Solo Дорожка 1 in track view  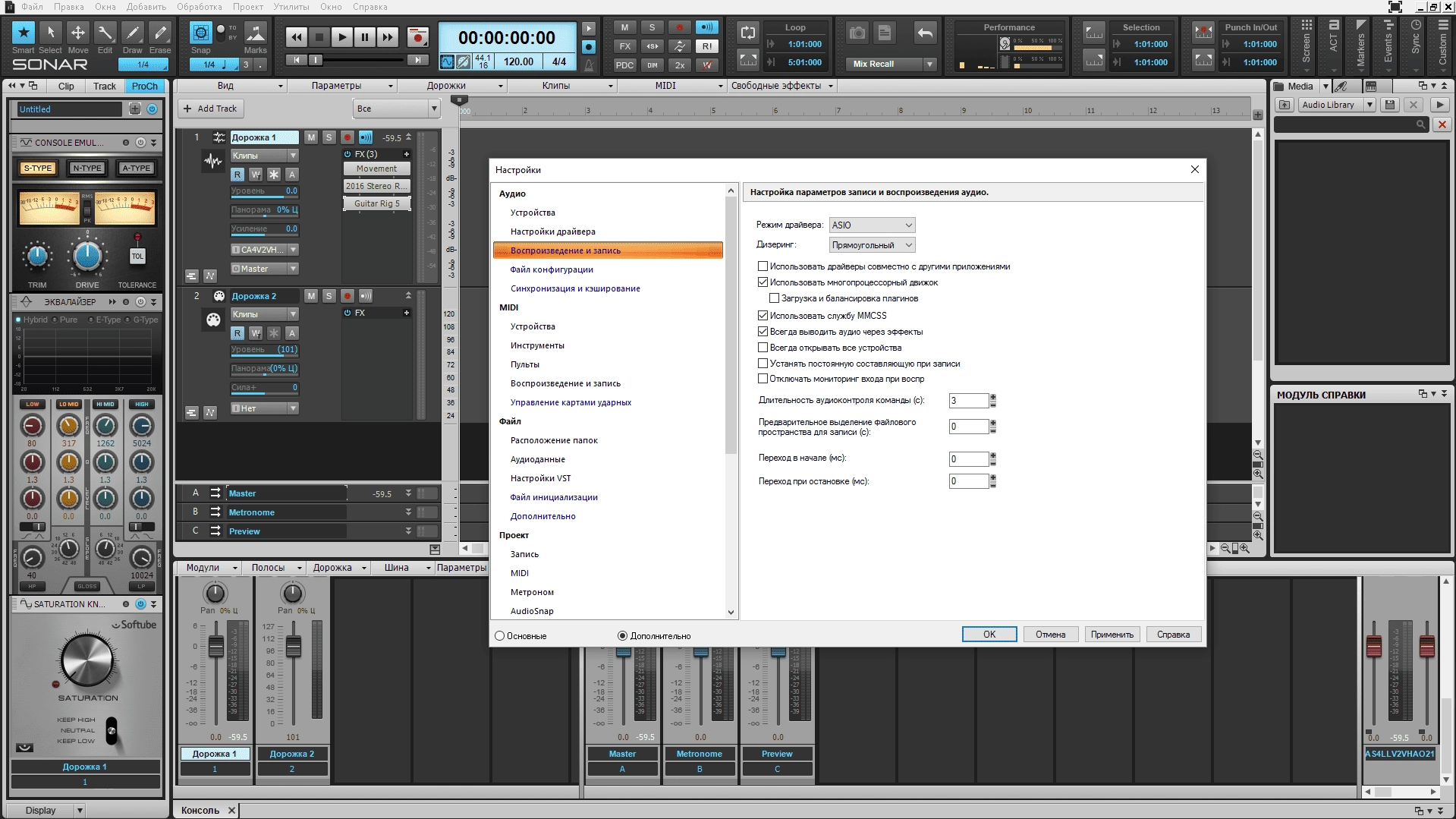click(329, 137)
